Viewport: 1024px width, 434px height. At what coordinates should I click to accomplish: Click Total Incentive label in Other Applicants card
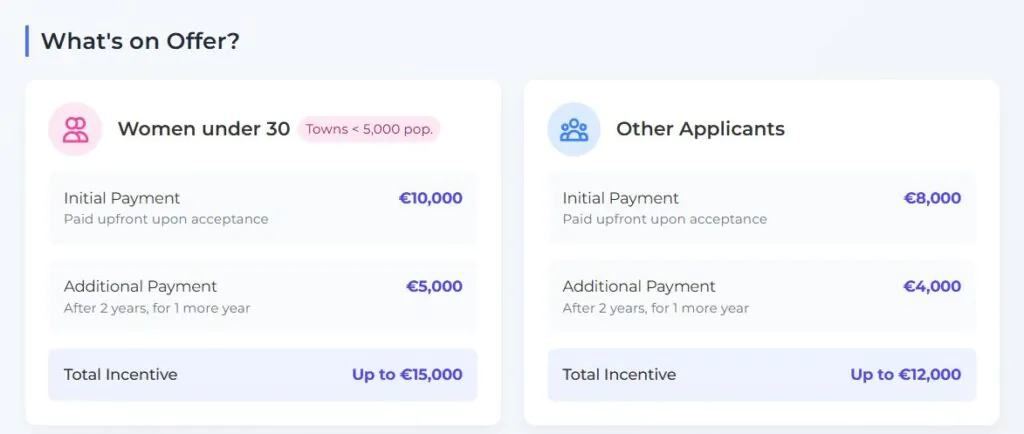tap(619, 375)
